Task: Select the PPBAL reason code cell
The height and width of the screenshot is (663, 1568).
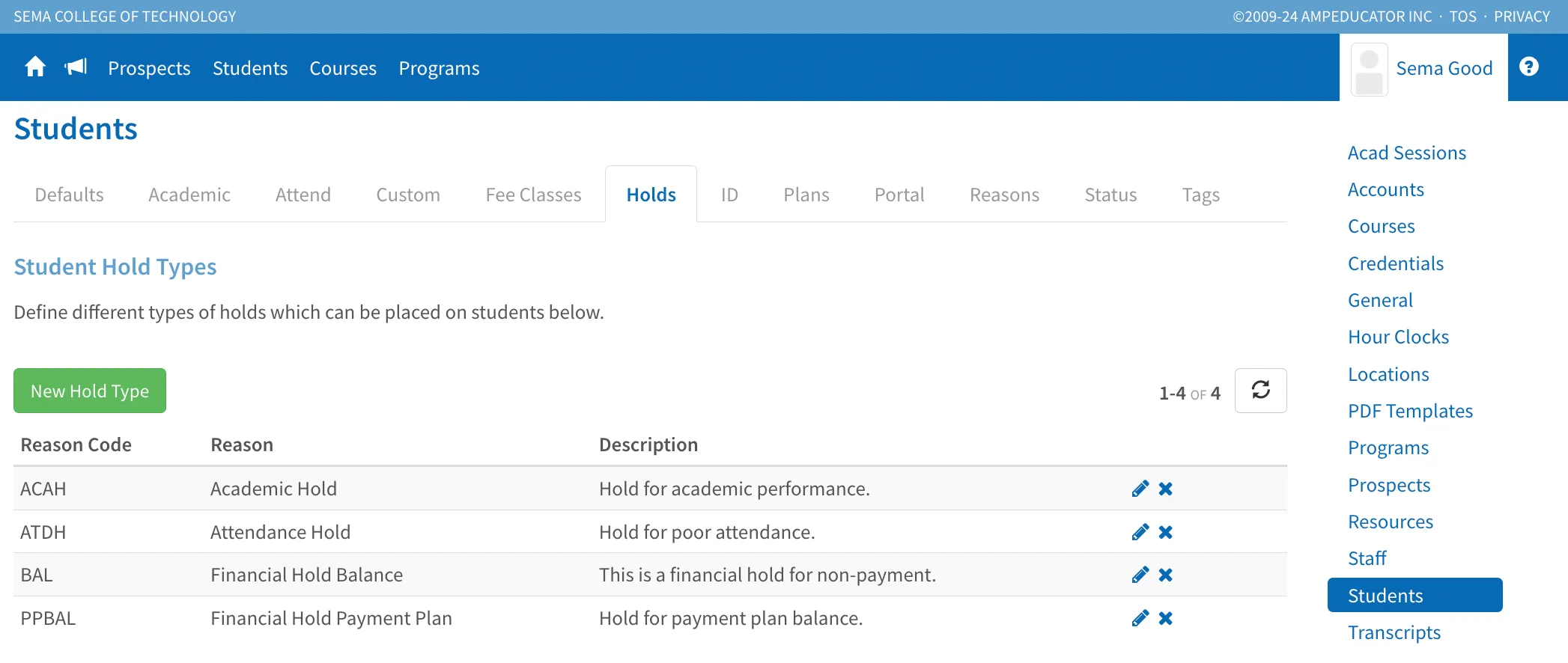Action: point(48,618)
